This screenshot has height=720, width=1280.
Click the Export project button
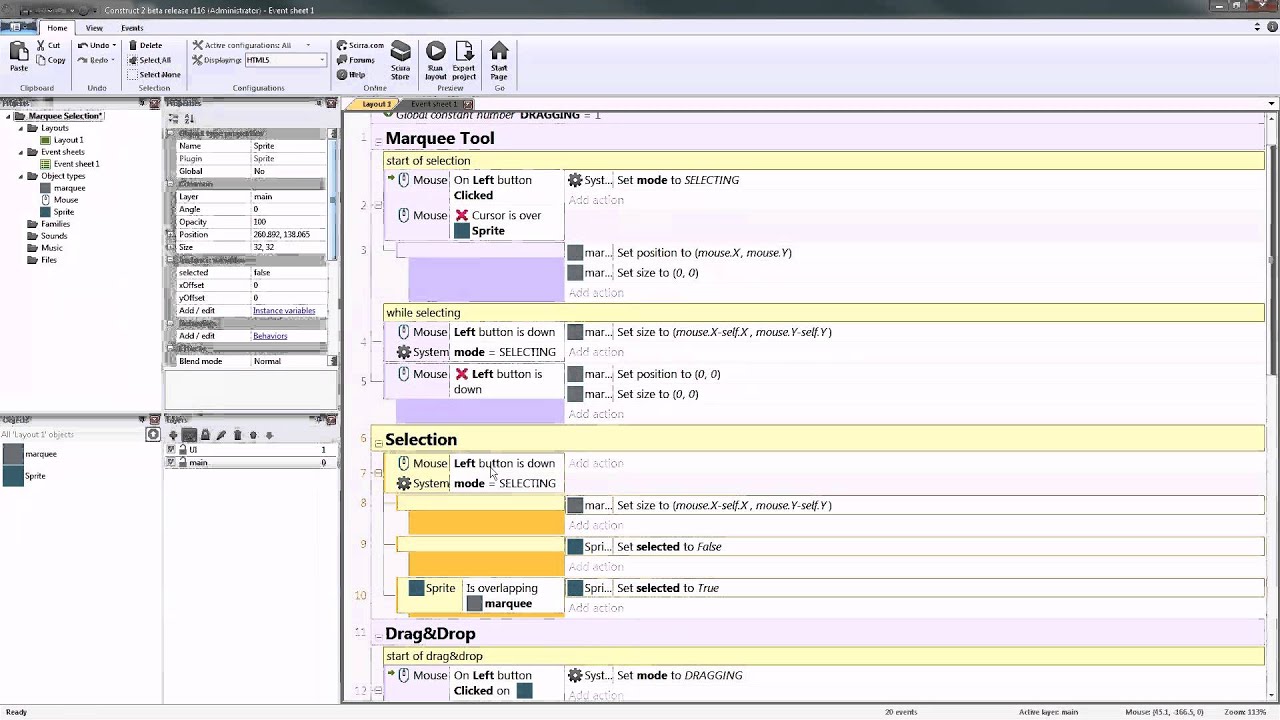[464, 61]
